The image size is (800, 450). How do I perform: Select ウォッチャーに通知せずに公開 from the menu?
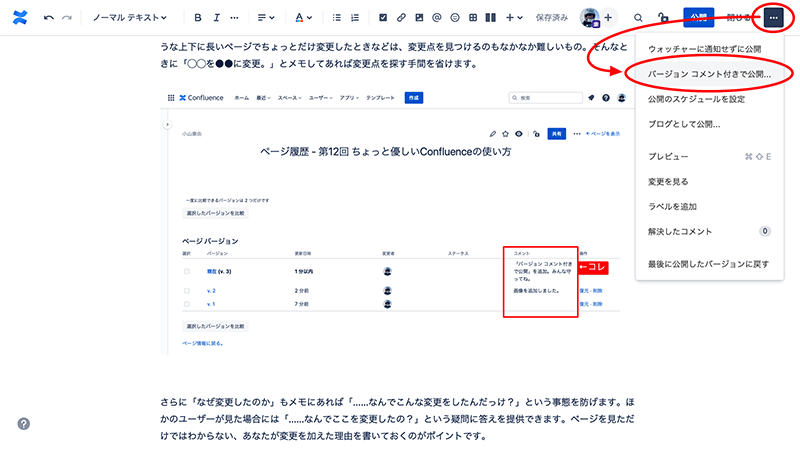pos(710,49)
